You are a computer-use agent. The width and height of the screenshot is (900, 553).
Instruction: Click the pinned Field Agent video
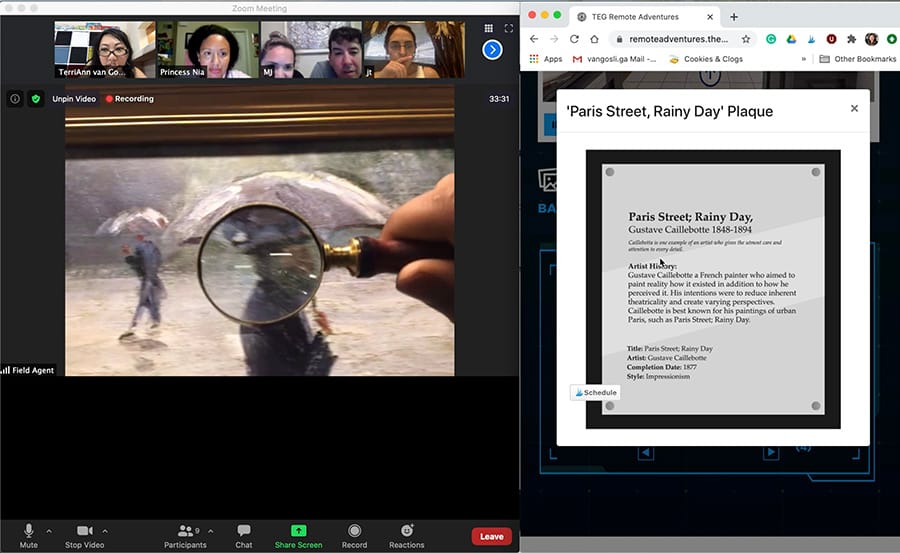[x=259, y=231]
